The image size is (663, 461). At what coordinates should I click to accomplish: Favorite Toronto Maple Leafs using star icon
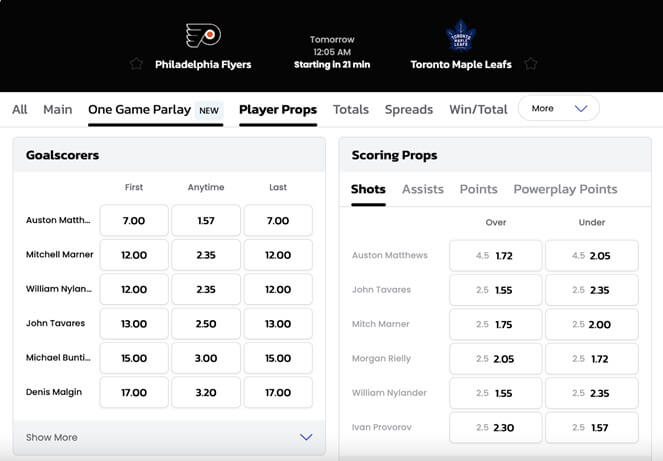click(530, 64)
